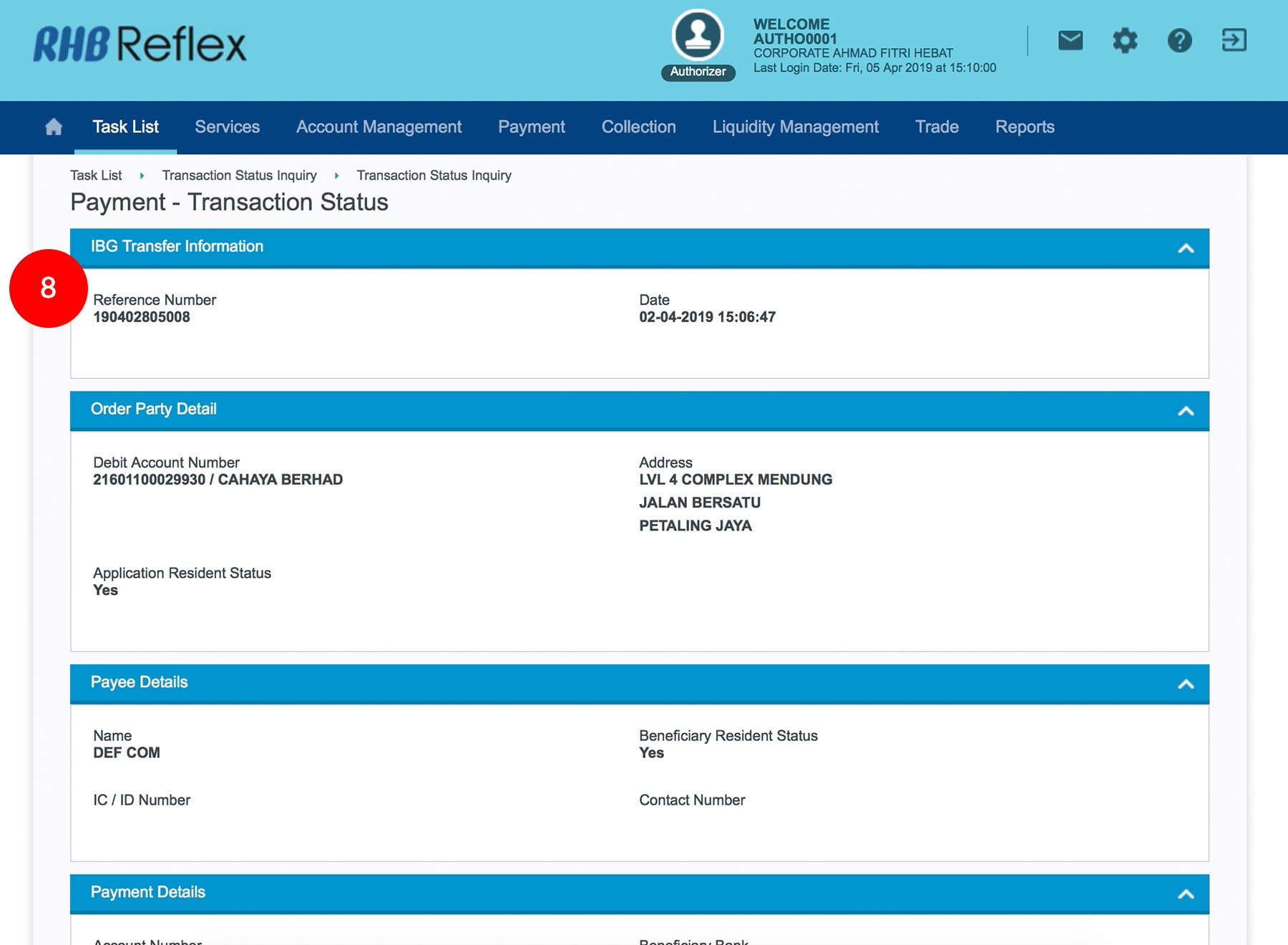Log out using the exit icon
This screenshot has height=945, width=1288.
[1234, 40]
